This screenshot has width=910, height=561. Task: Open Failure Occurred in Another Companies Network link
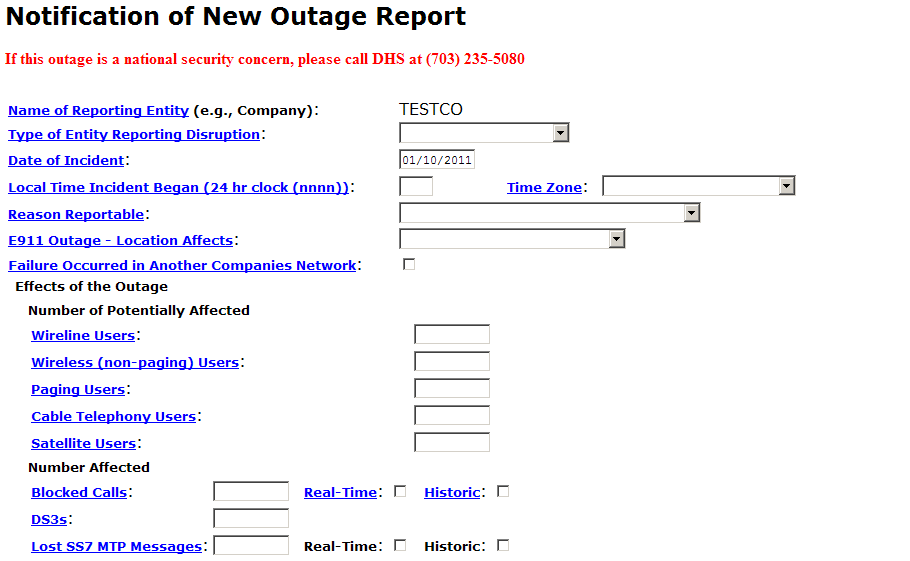182,266
